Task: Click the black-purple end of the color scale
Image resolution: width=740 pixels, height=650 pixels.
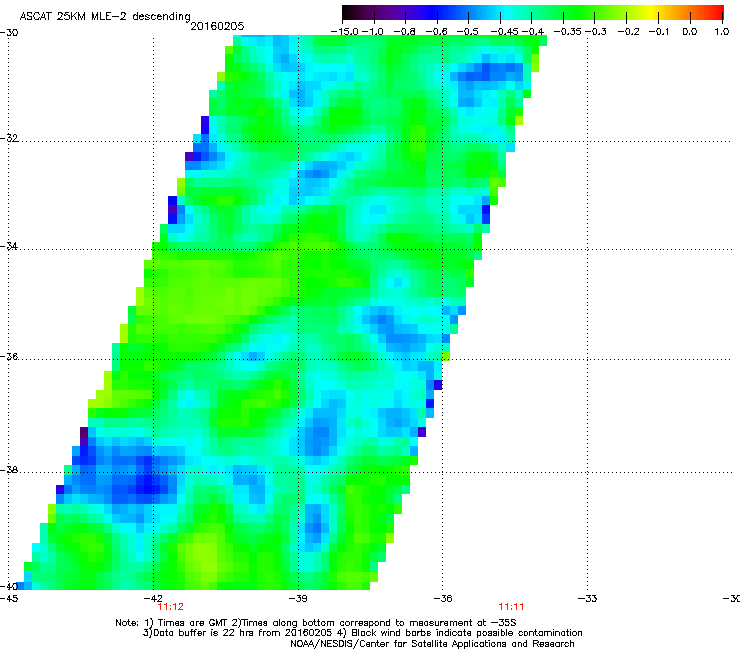Action: click(x=352, y=13)
